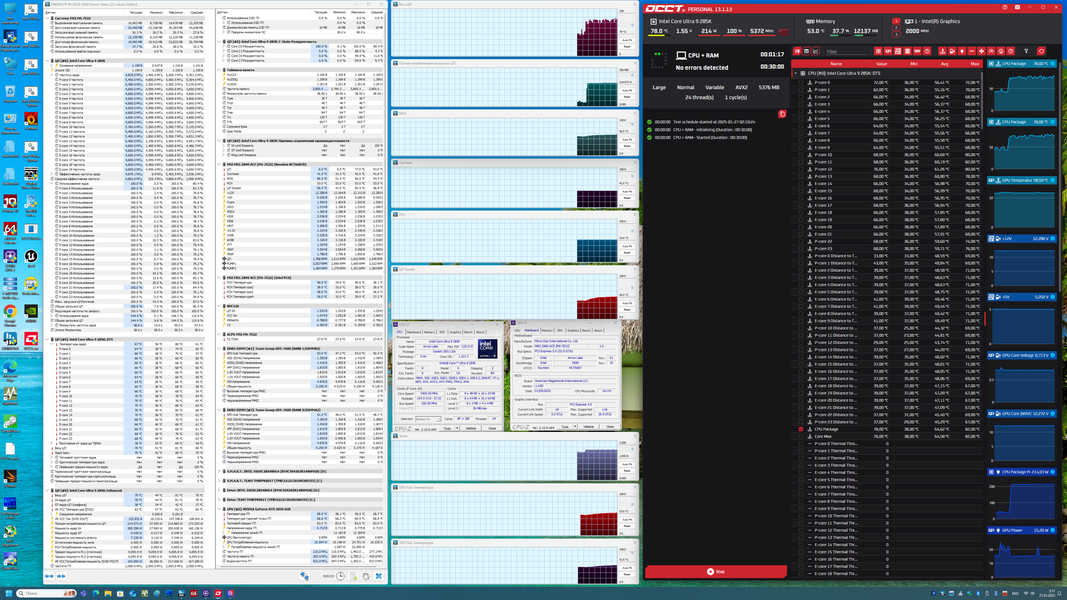Tick the E-core 6 checkbox in OCCT
This screenshot has height=600, width=1067.
[x=800, y=126]
